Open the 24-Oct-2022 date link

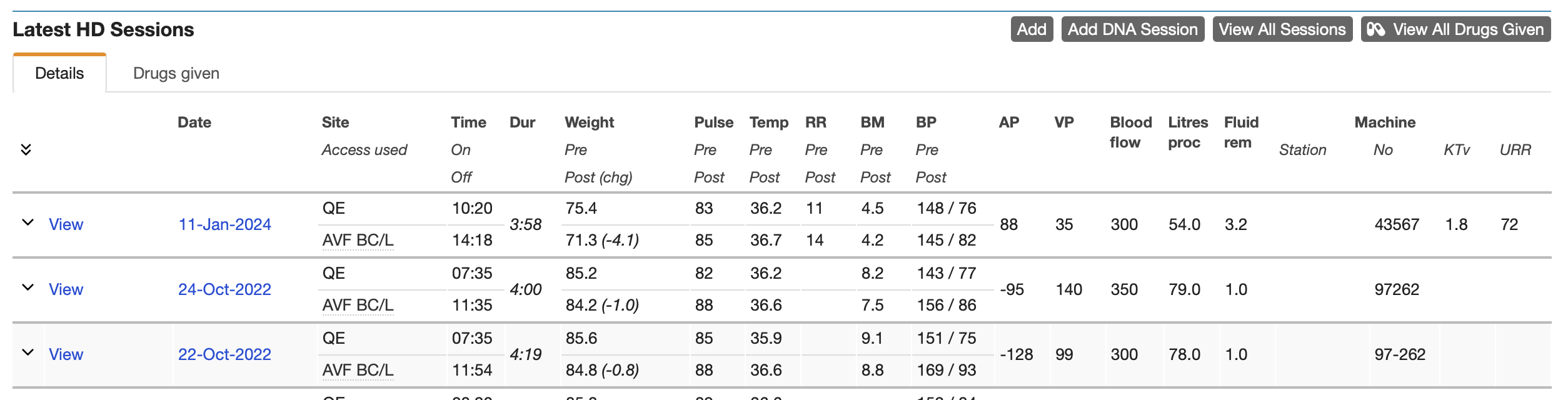coord(224,289)
